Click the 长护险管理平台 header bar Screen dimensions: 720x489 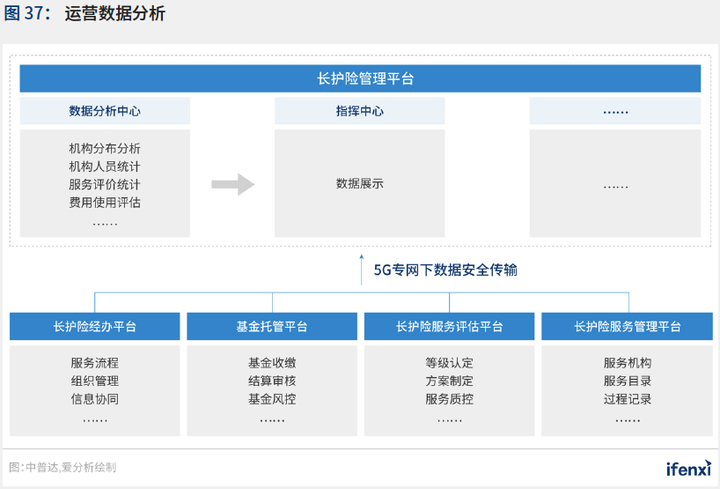360,79
